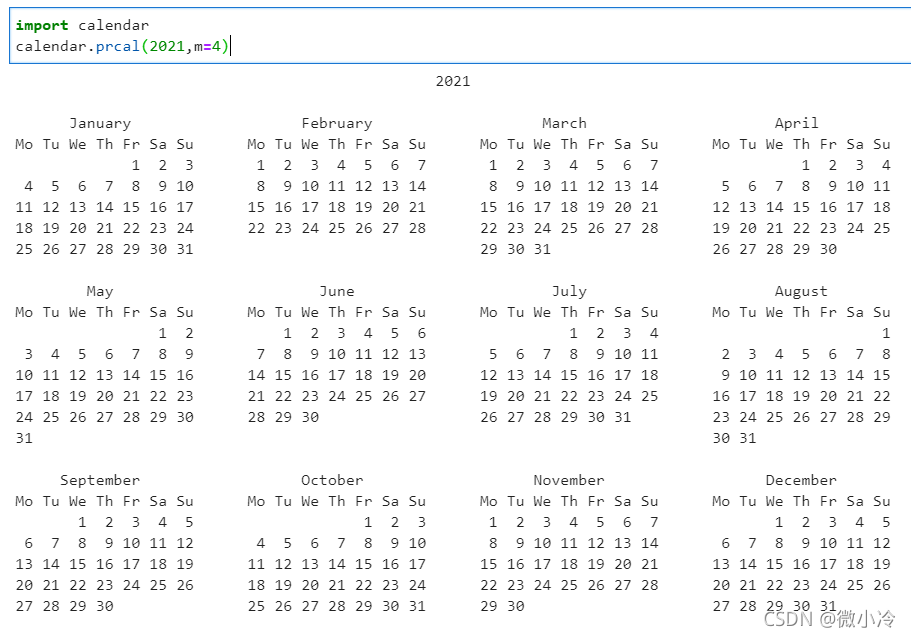The height and width of the screenshot is (637, 911).
Task: Click day 30 in the April calendar
Action: pyautogui.click(x=828, y=249)
